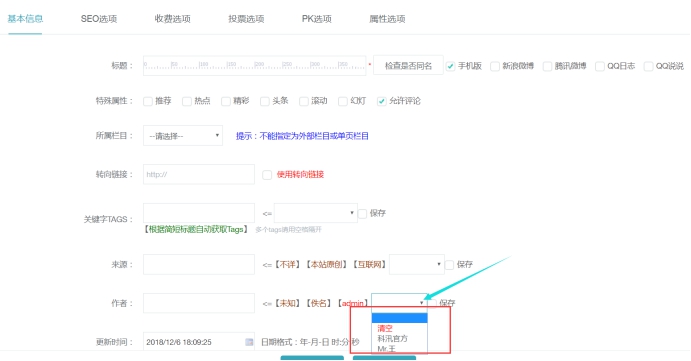Image resolution: width=691 pixels, height=361 pixels.
Task: Go to the 属性选项 tab
Action: click(387, 19)
